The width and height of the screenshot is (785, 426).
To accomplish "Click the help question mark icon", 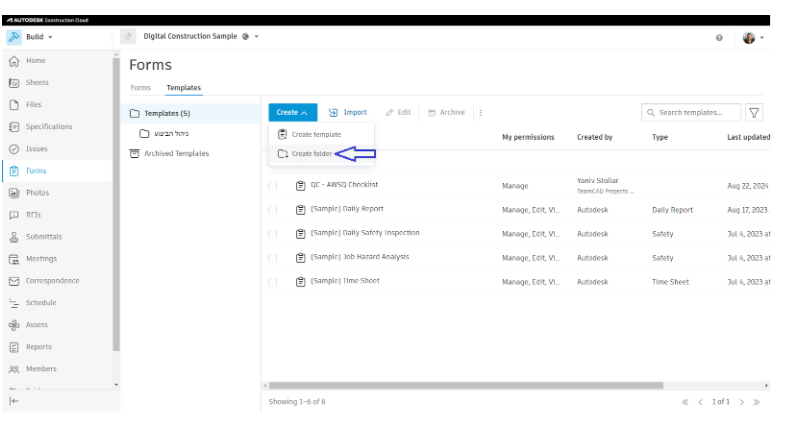I will 719,38.
